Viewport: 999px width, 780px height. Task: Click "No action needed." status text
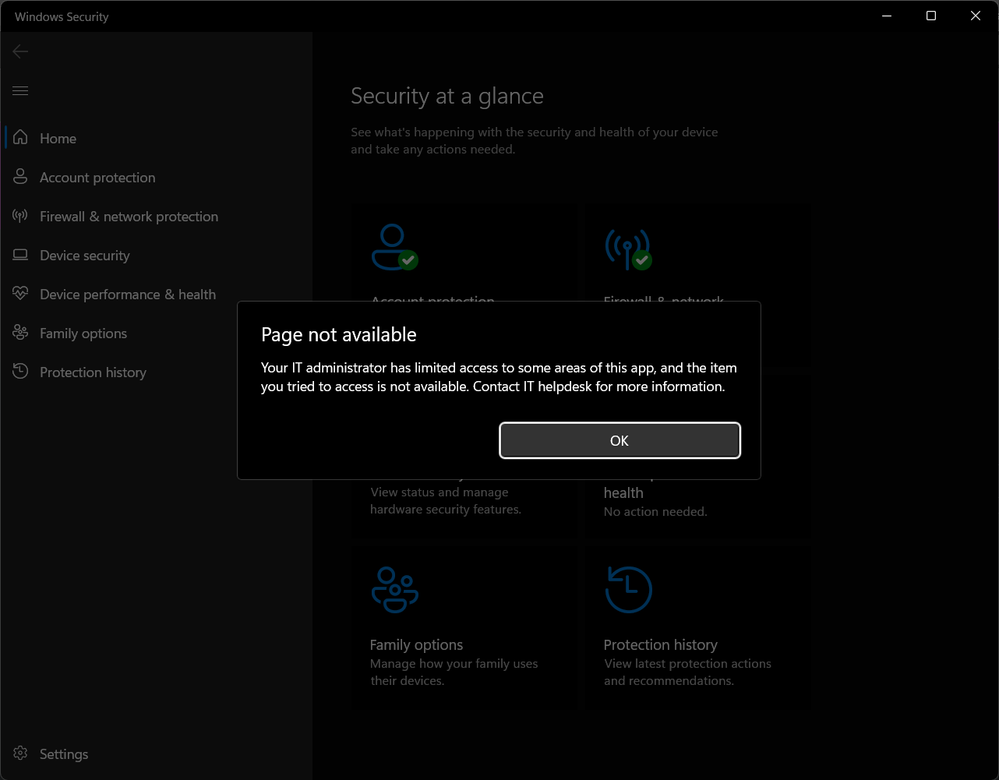[x=655, y=511]
